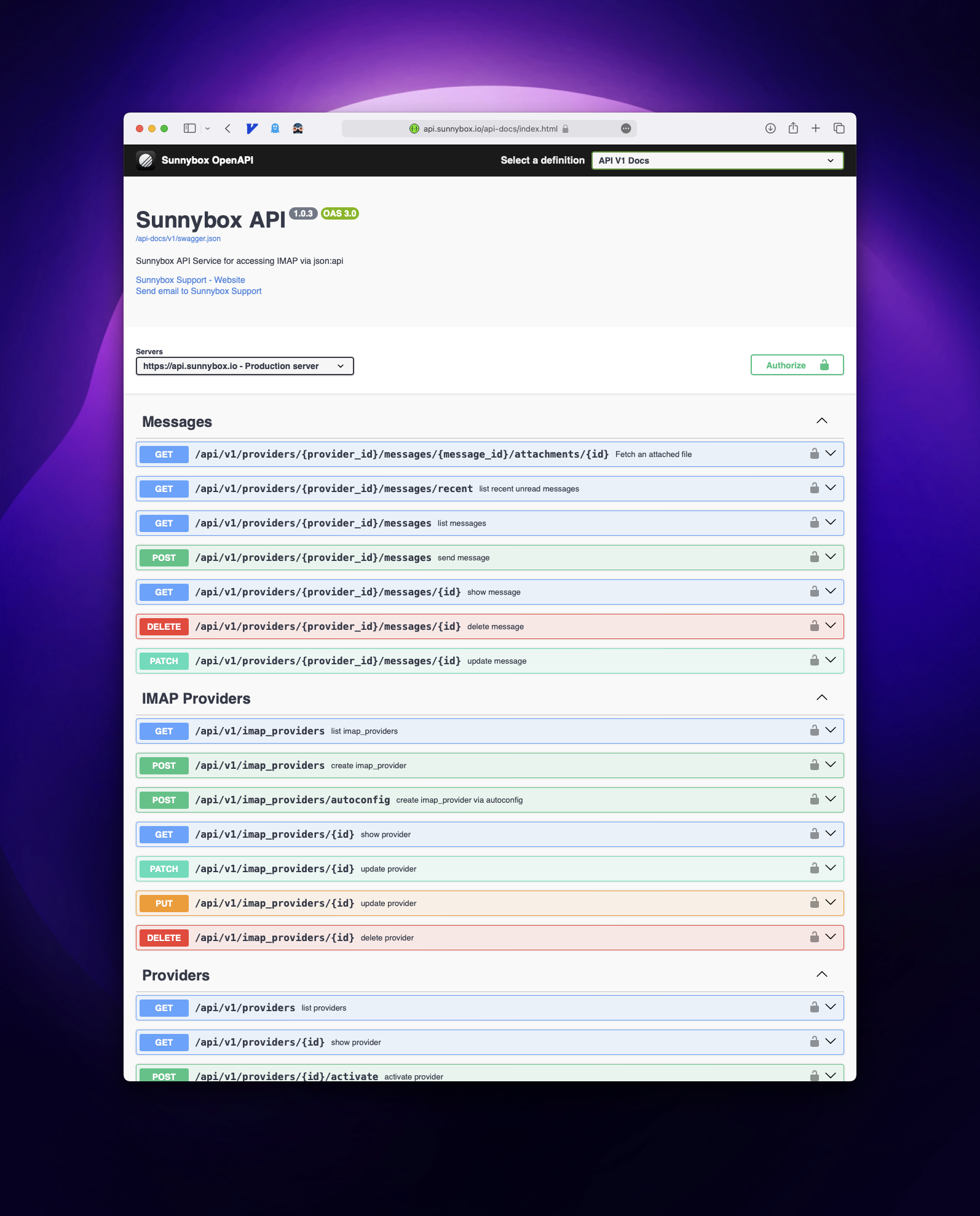The height and width of the screenshot is (1216, 980).
Task: Click 'delete provider' endpoint description
Action: coord(387,938)
